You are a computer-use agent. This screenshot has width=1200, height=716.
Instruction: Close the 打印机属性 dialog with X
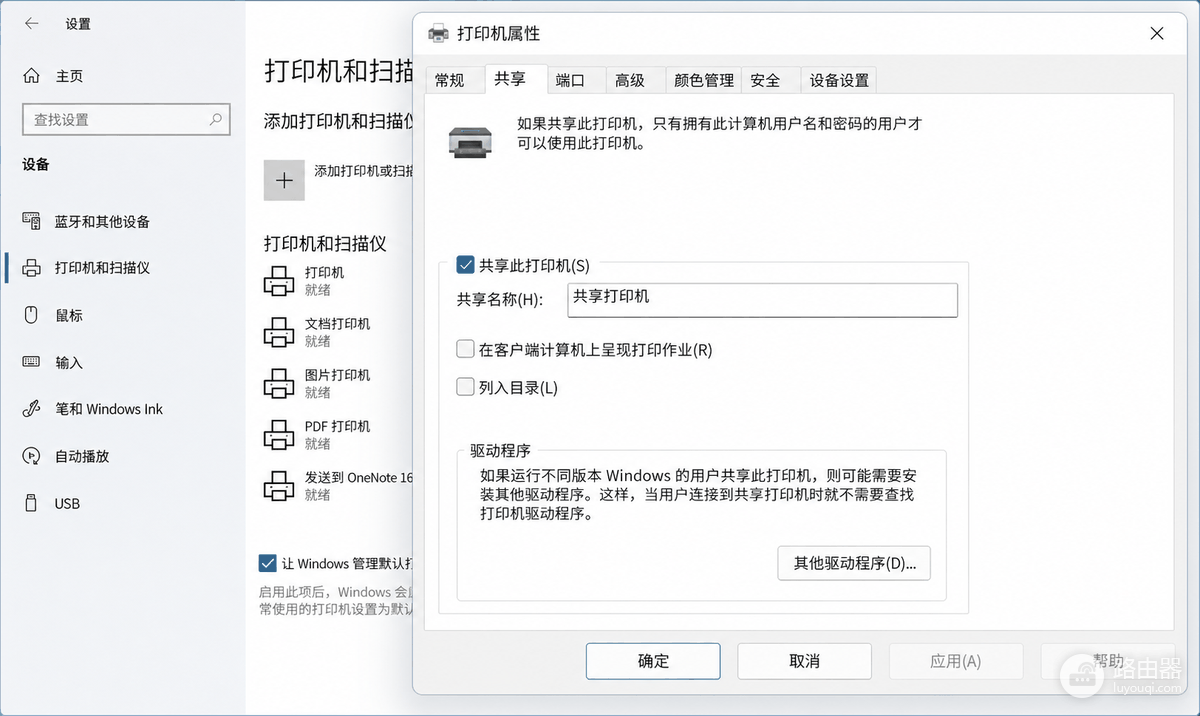tap(1157, 33)
